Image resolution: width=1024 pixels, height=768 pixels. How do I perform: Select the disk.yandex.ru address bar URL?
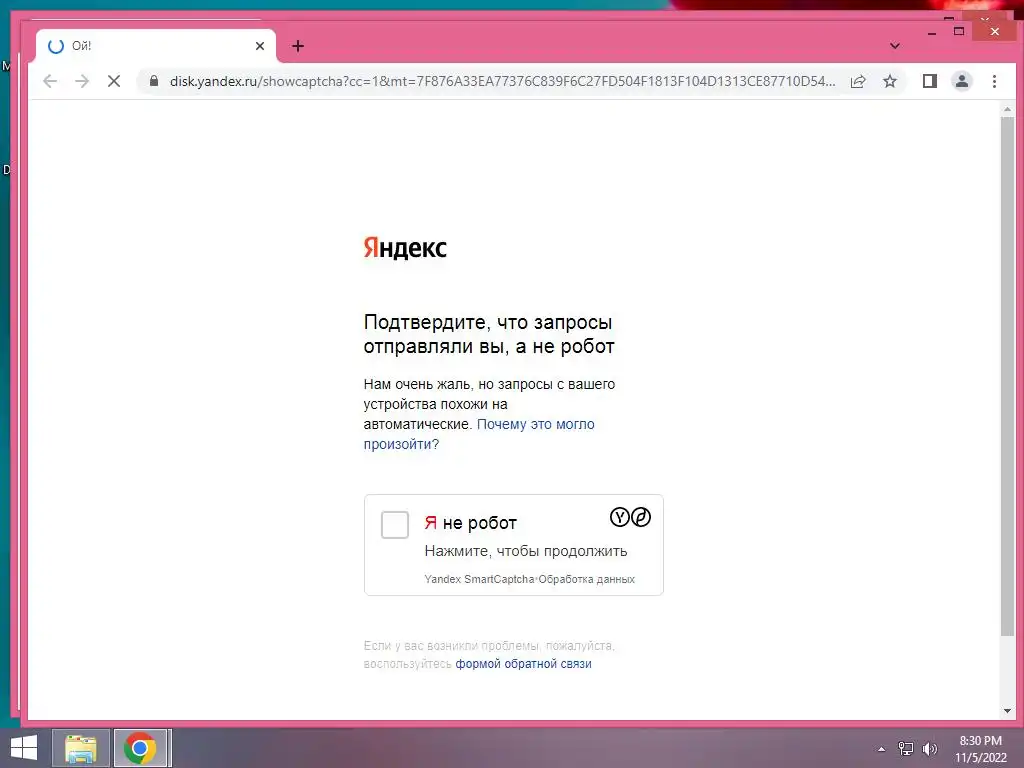(502, 81)
